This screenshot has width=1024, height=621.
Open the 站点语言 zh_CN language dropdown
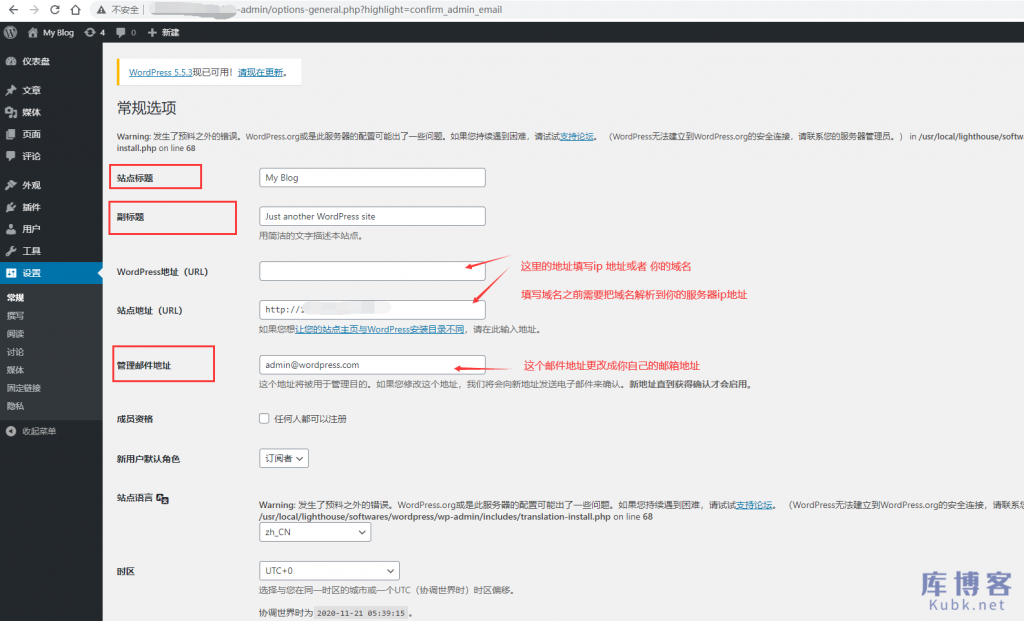tap(314, 532)
